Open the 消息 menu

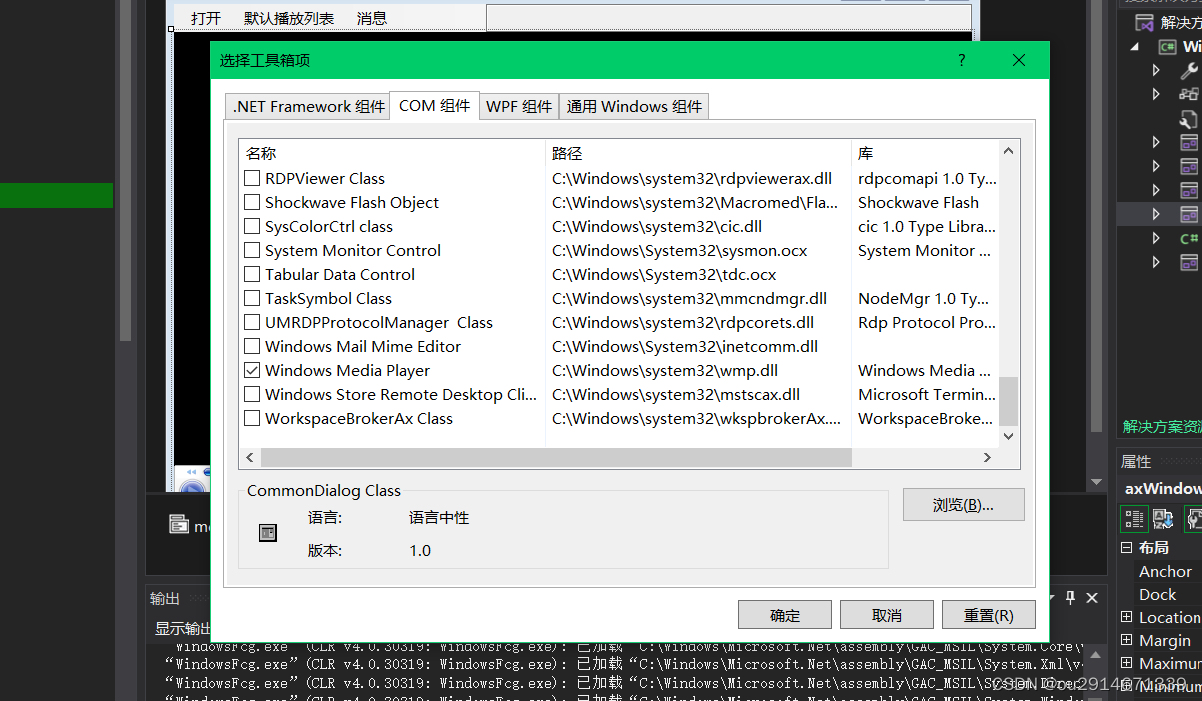(371, 17)
